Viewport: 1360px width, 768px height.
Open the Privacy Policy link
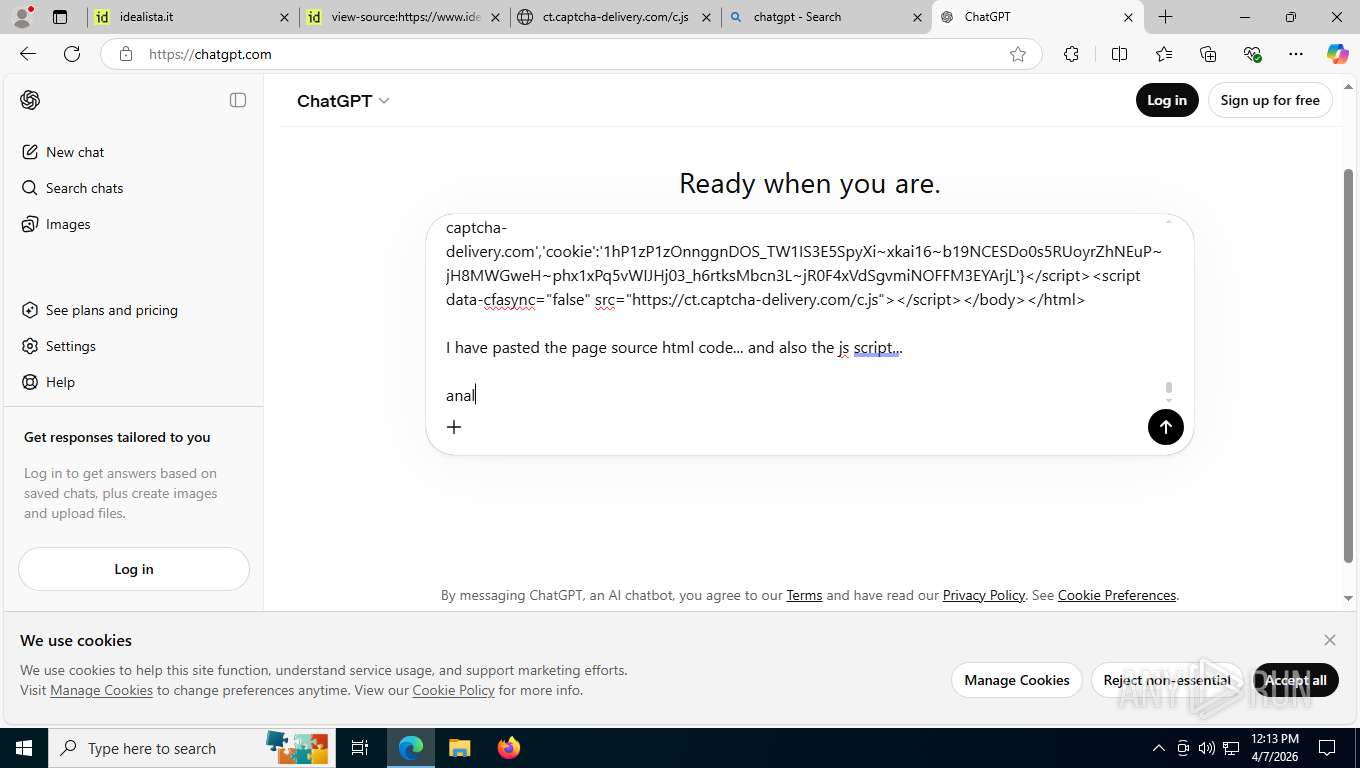(x=984, y=595)
